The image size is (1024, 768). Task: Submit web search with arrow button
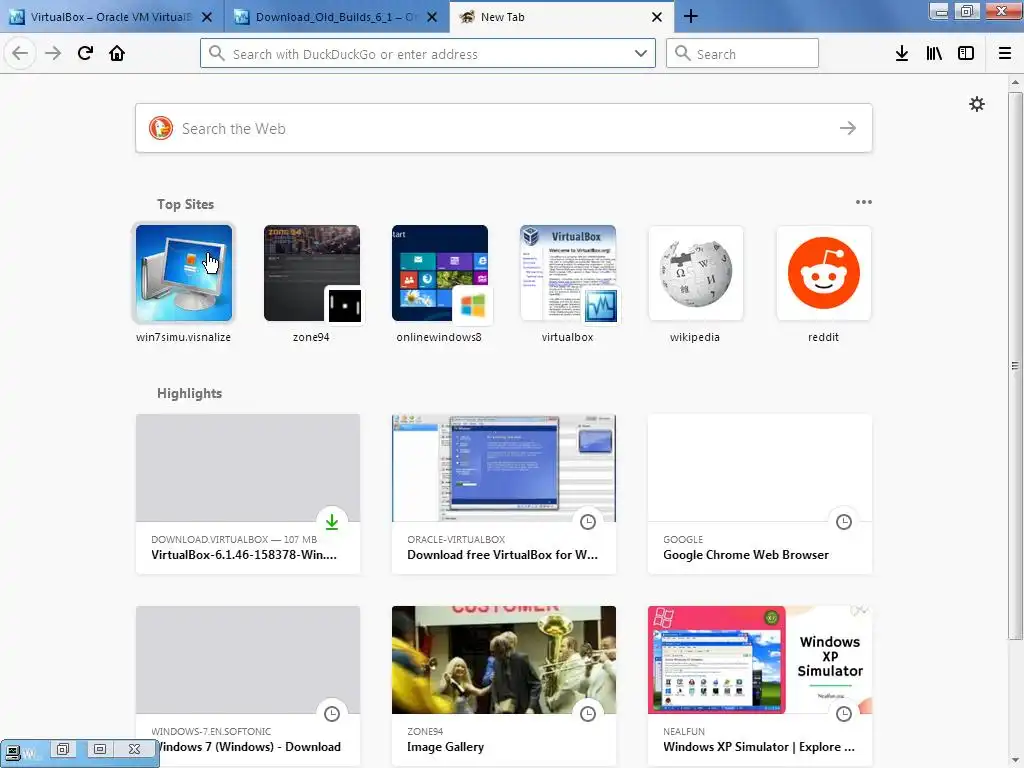tap(848, 128)
